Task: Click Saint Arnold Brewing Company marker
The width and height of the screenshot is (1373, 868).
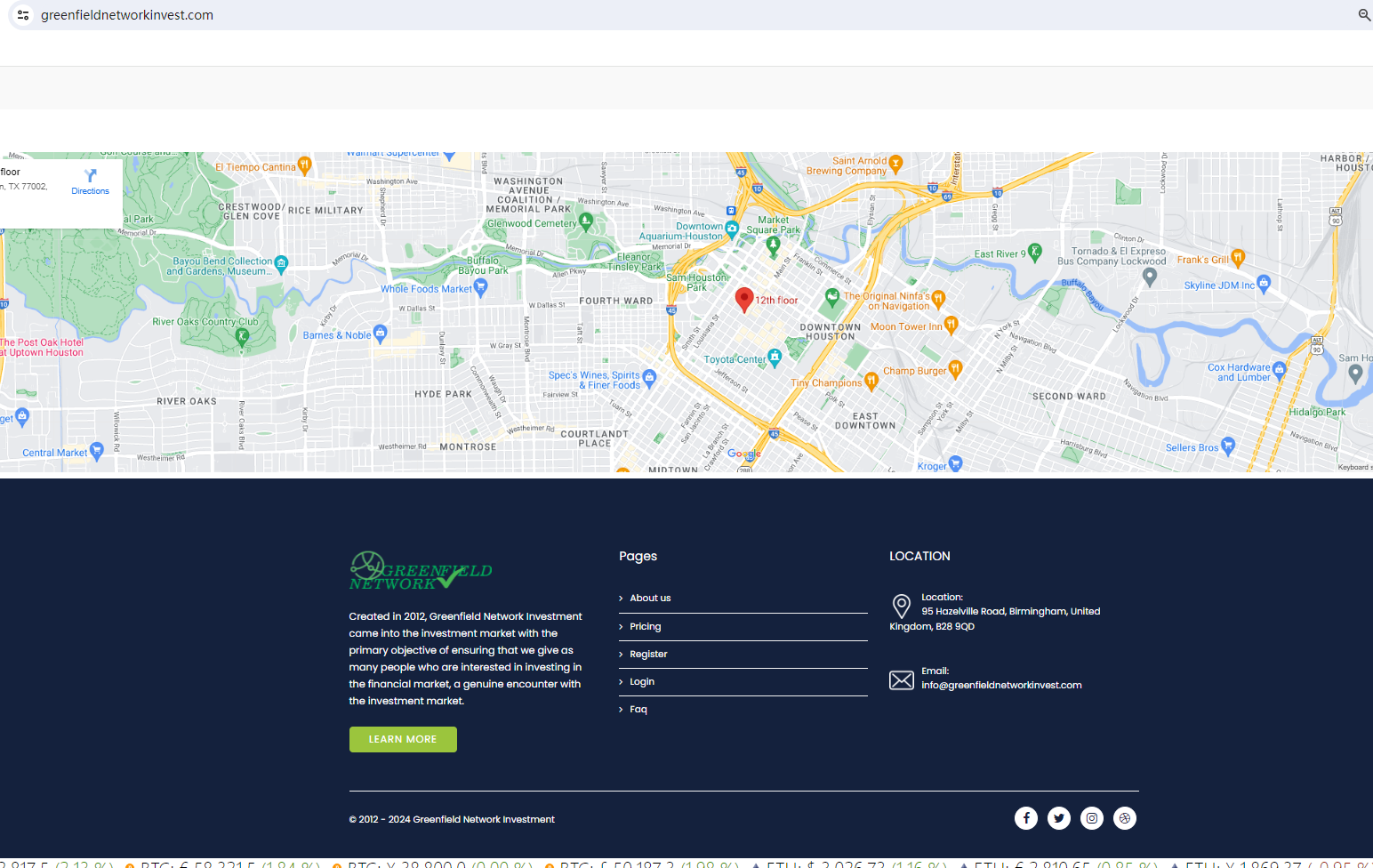Action: 895,163
